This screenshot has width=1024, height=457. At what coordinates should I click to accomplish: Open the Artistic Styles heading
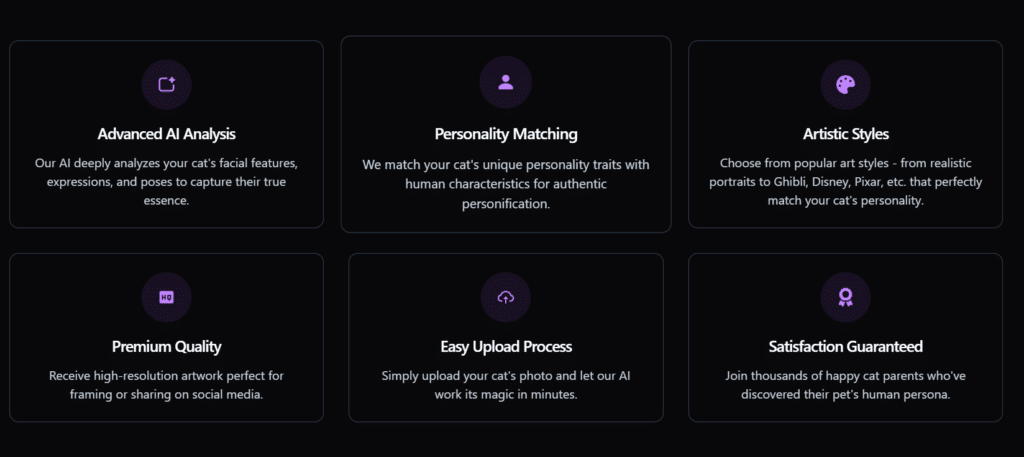coord(845,134)
